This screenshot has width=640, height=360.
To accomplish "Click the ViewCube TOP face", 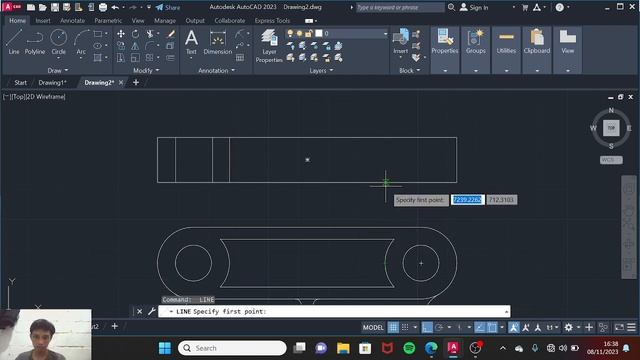I will (611, 128).
